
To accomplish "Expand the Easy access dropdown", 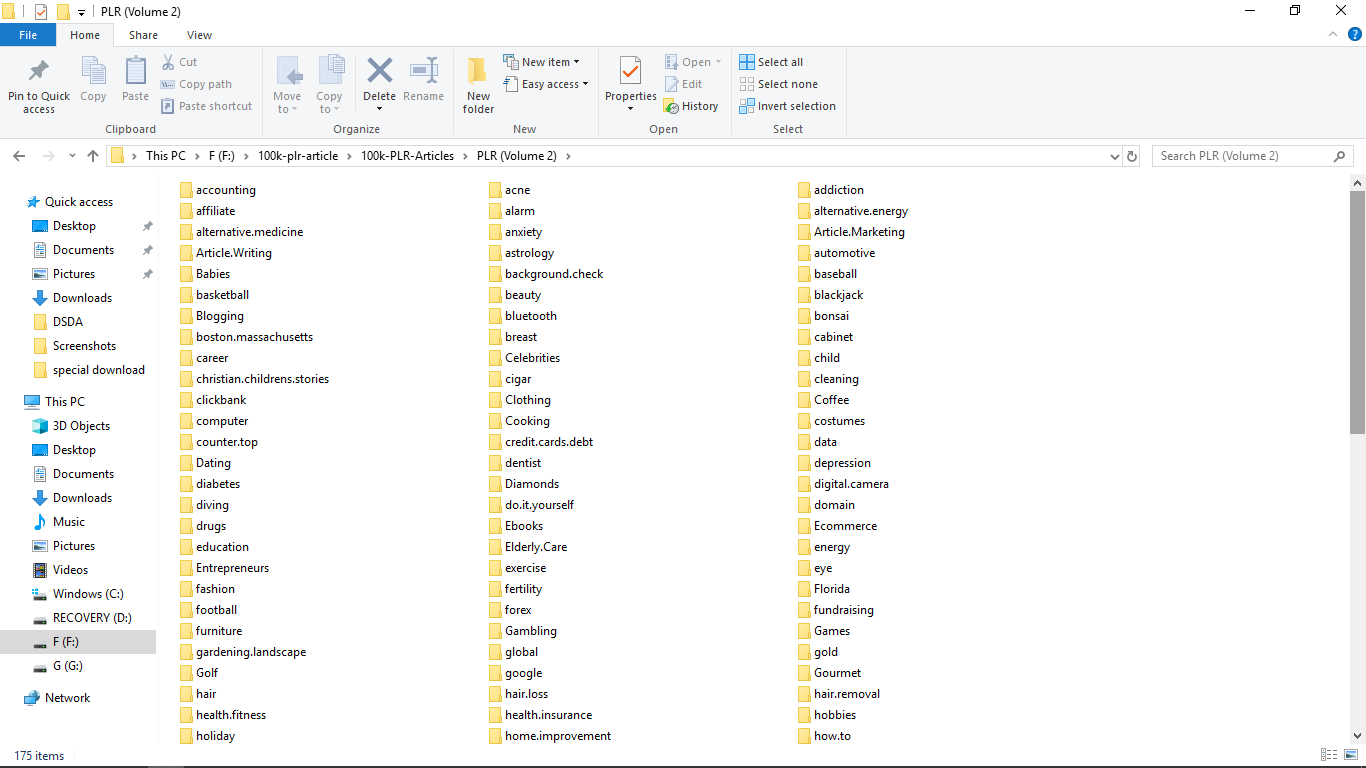I will 546,84.
